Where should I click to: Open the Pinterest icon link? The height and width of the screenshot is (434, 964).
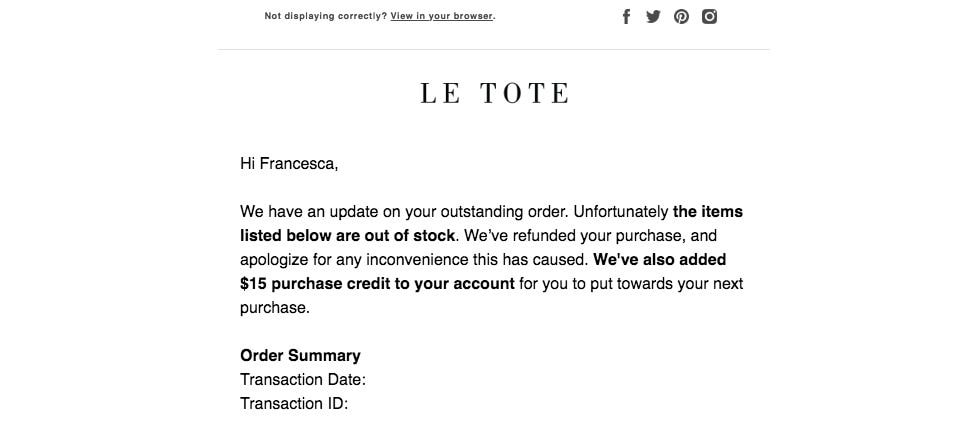681,17
